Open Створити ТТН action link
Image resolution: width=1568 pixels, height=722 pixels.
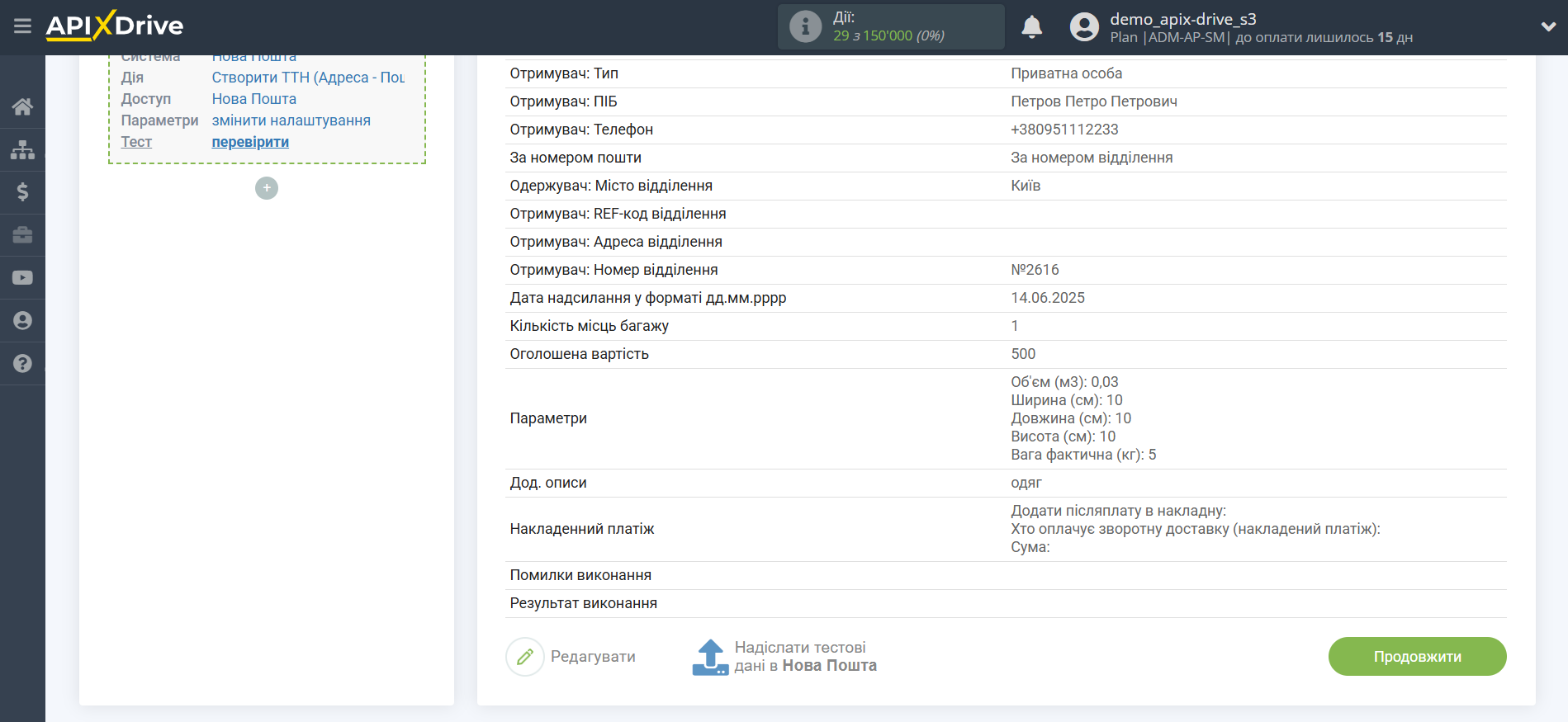pos(308,78)
